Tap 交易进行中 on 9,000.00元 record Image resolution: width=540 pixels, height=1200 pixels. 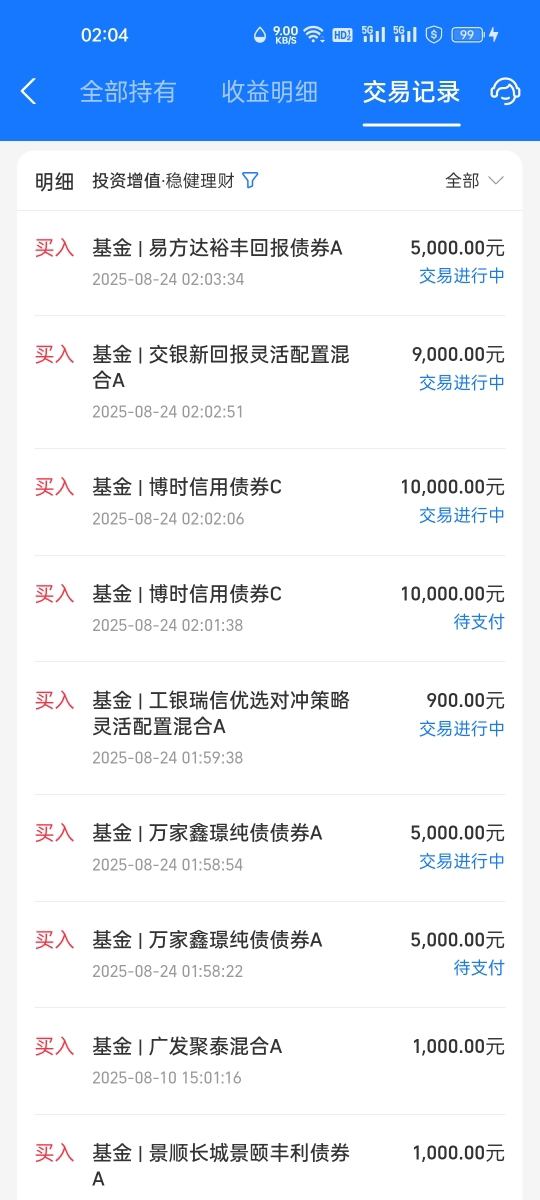click(462, 383)
